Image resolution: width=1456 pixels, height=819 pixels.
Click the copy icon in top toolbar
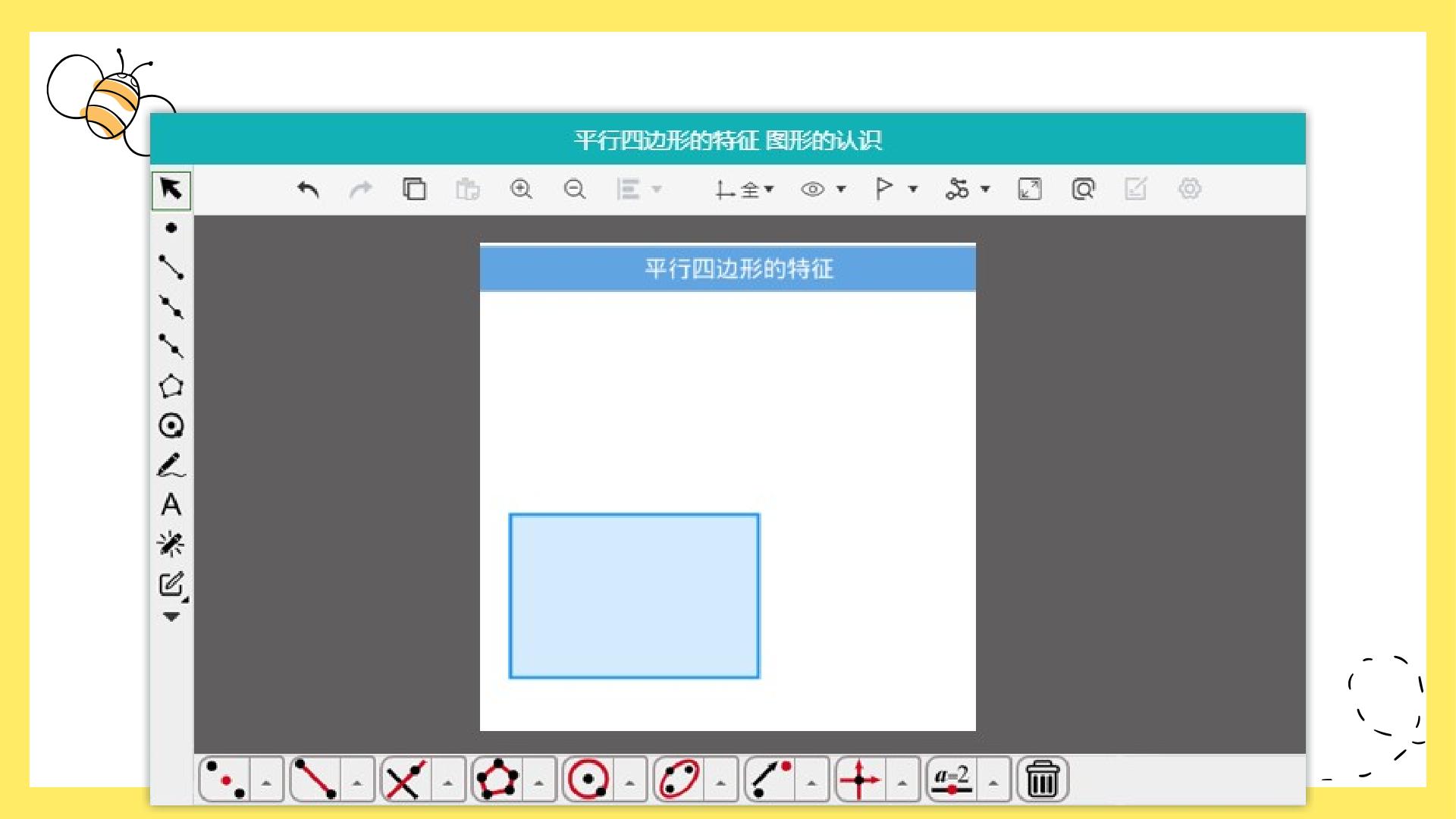click(x=415, y=189)
